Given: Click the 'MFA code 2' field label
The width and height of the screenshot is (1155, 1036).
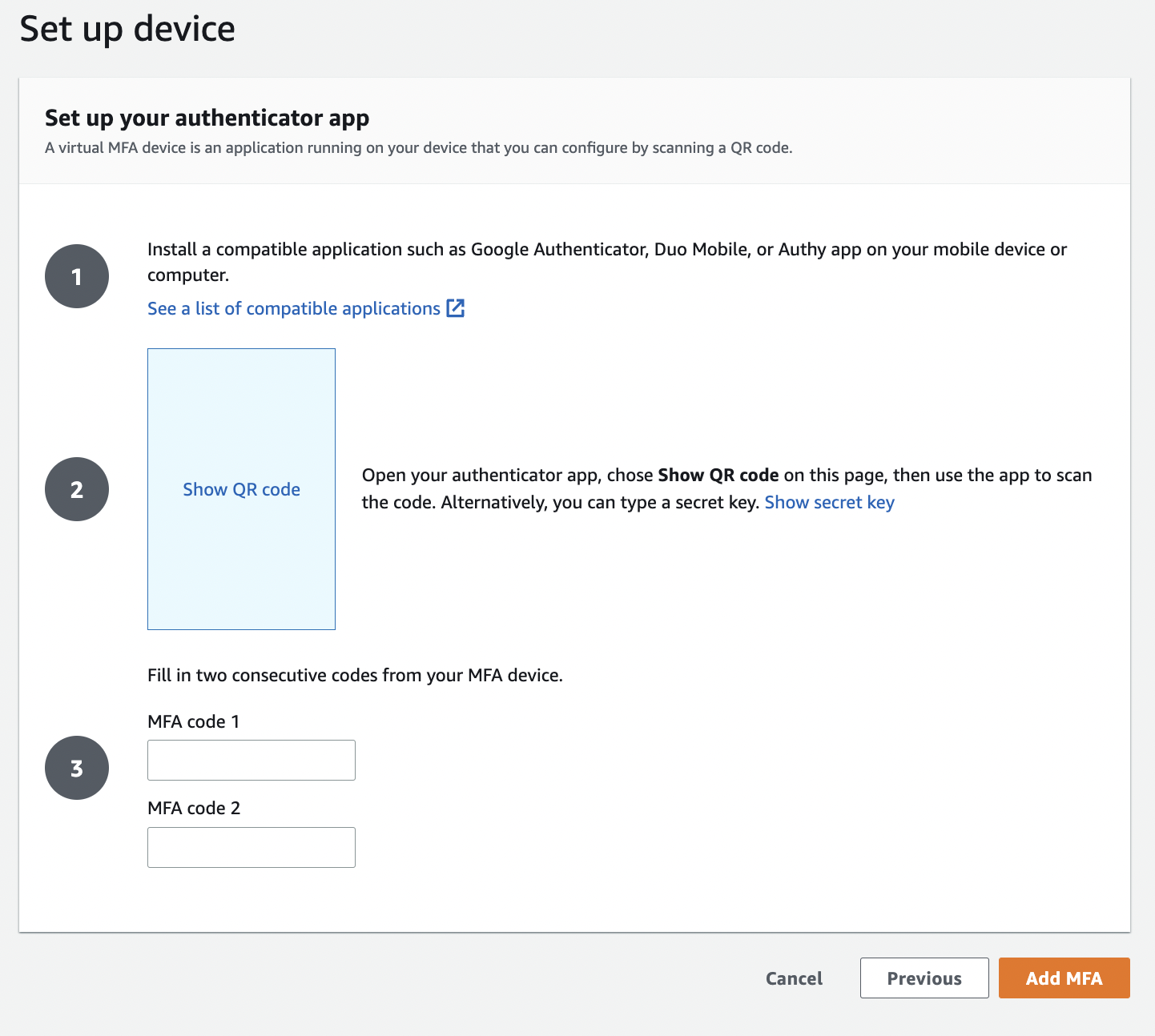Looking at the screenshot, I should tap(194, 808).
